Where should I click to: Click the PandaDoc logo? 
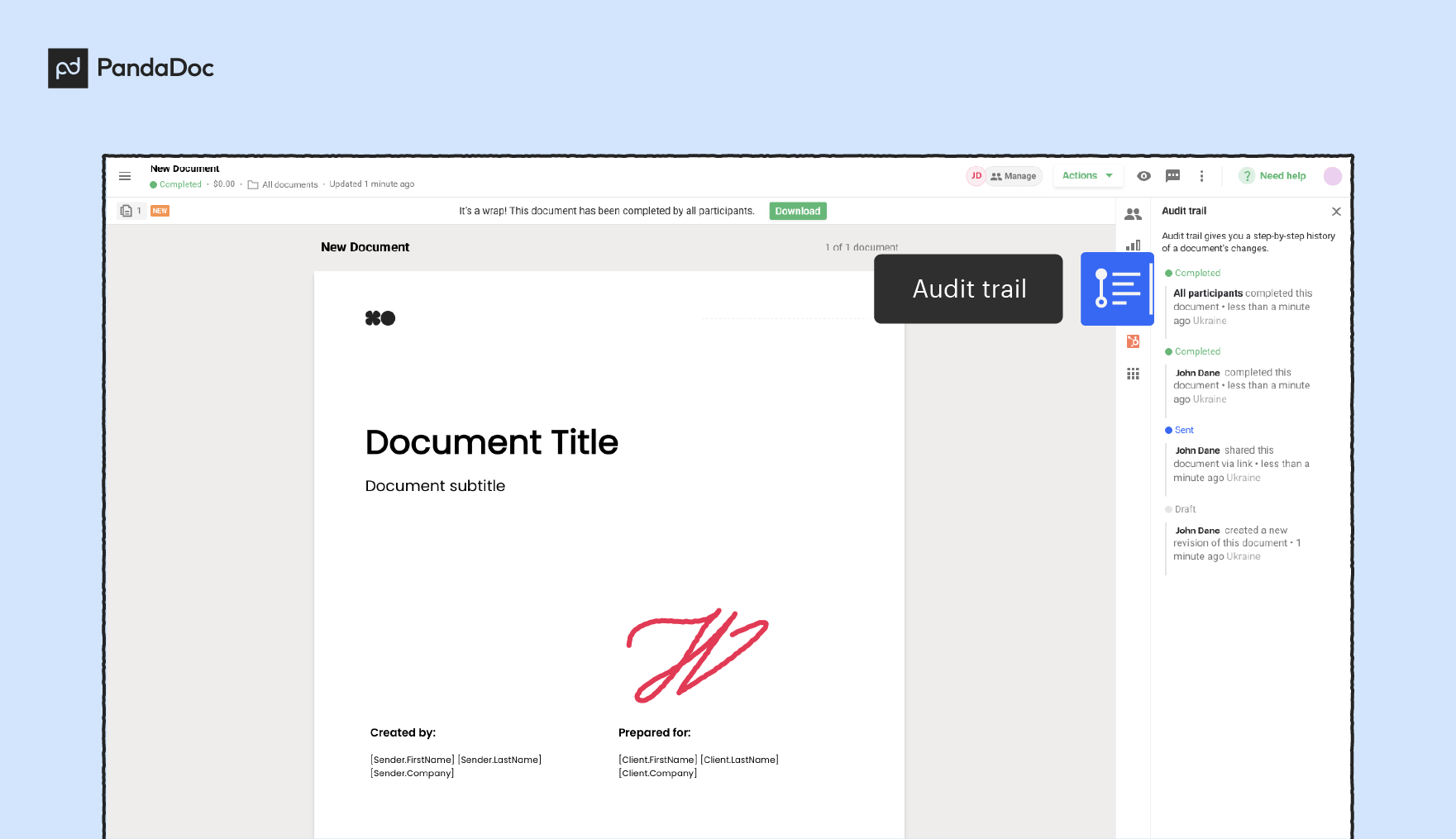[x=130, y=68]
